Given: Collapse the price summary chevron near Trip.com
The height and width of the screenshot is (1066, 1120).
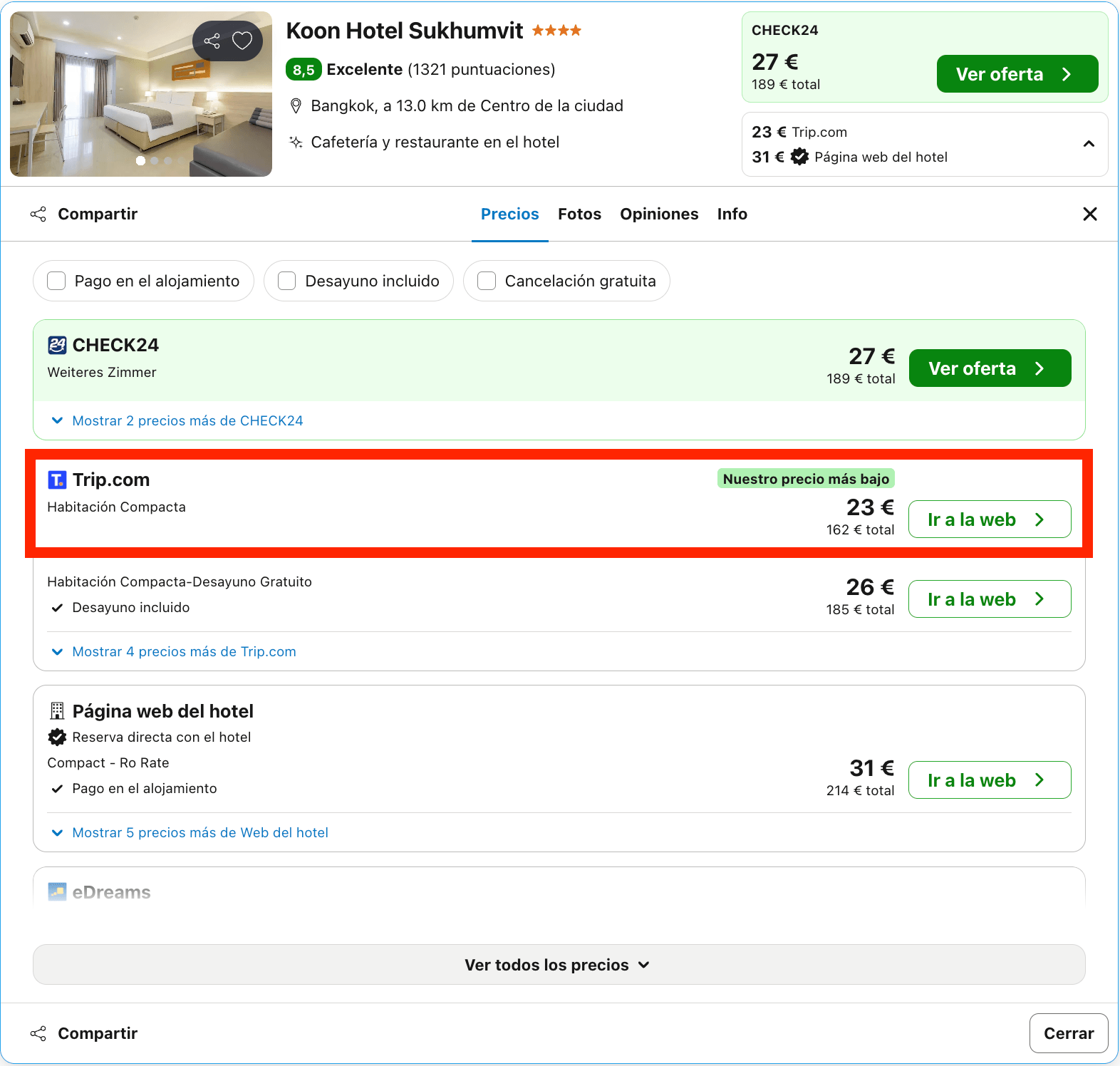Looking at the screenshot, I should pyautogui.click(x=1089, y=144).
